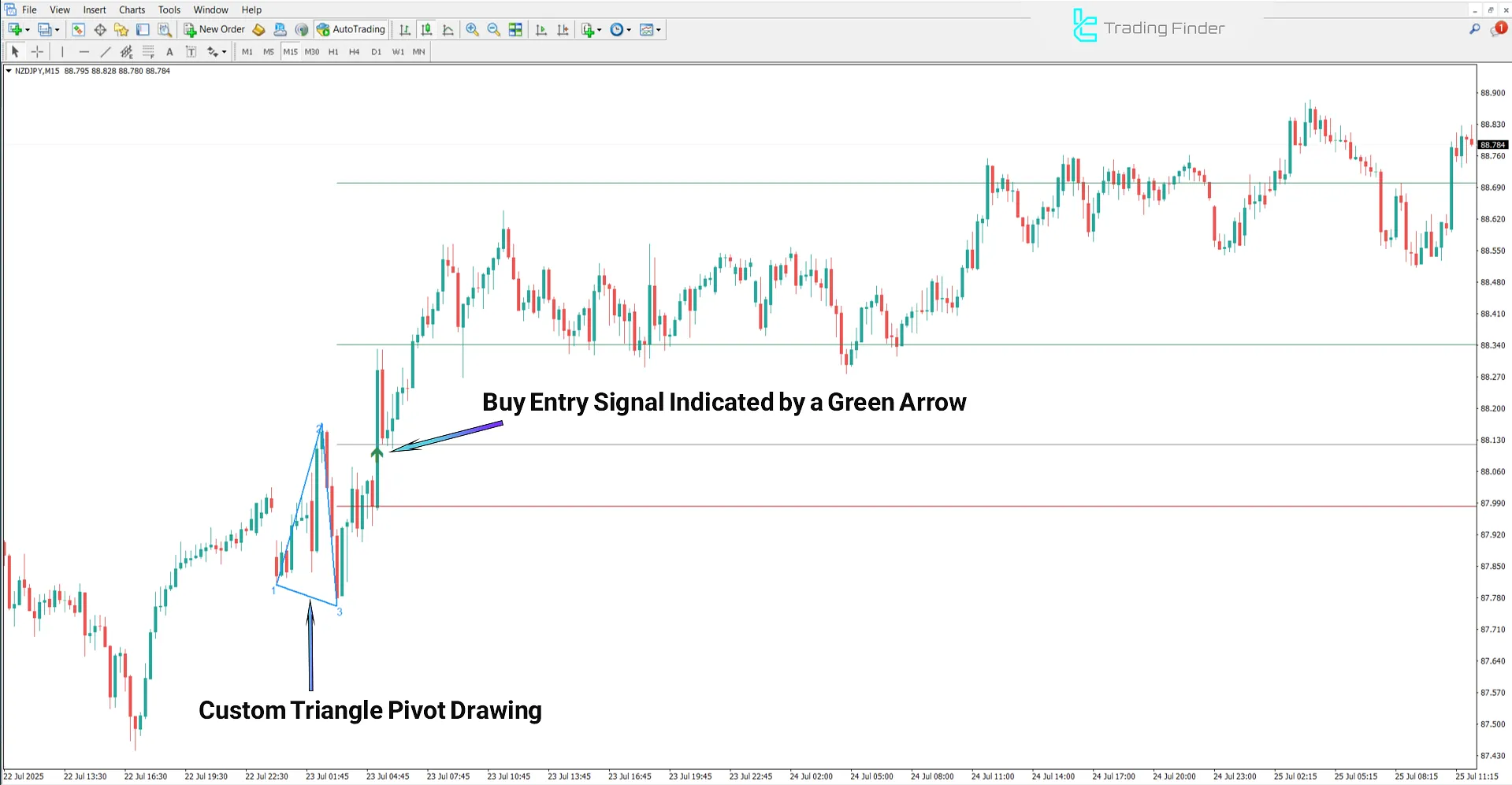Switch to M5 timeframe
Image resolution: width=1512 pixels, height=785 pixels.
click(269, 52)
